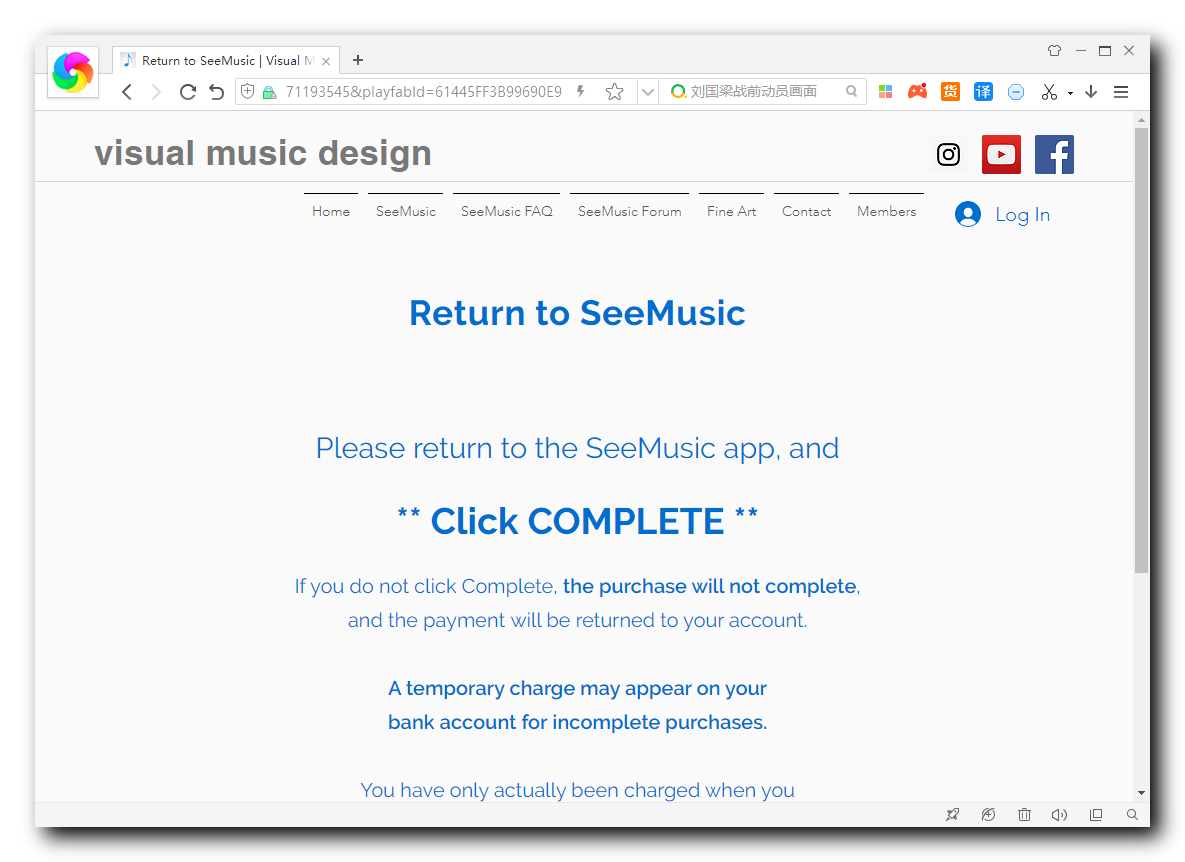Launch the translate (译) tool
The width and height of the screenshot is (1185, 862).
[x=983, y=91]
